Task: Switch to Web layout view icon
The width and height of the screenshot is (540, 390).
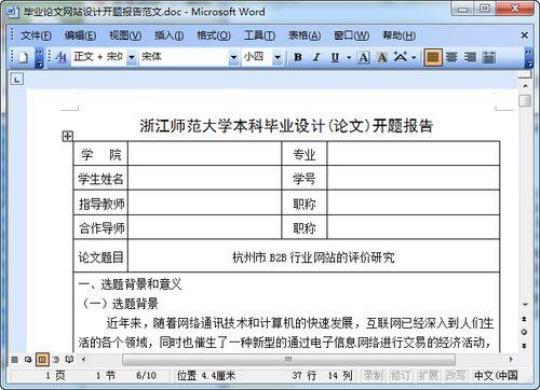Action: coord(28,360)
